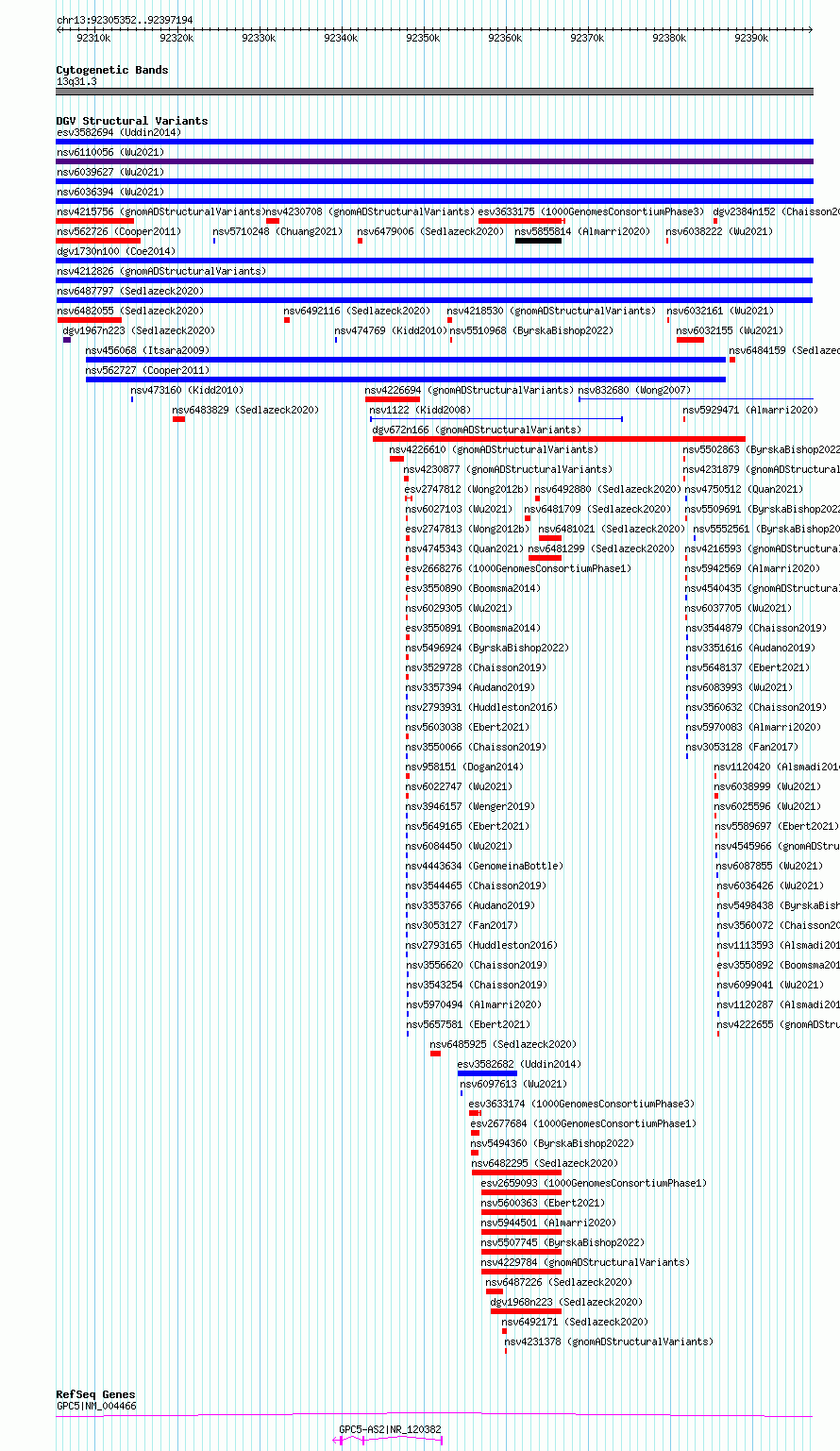Viewport: 840px width, 1451px height.
Task: Click nsv474769 (Kidd2010) label
Action: (x=391, y=330)
